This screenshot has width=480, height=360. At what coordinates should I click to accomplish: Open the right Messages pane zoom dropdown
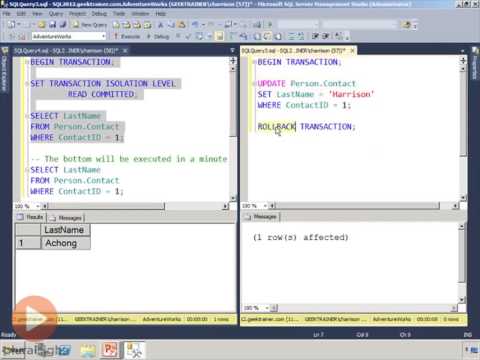click(267, 308)
